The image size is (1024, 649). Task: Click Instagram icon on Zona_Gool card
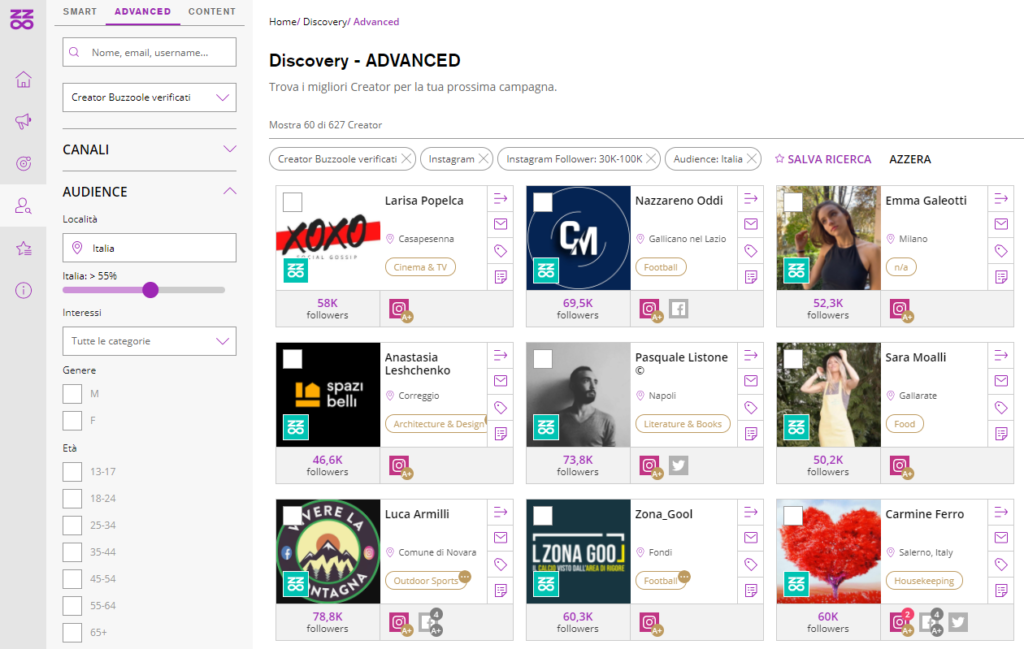click(x=649, y=622)
